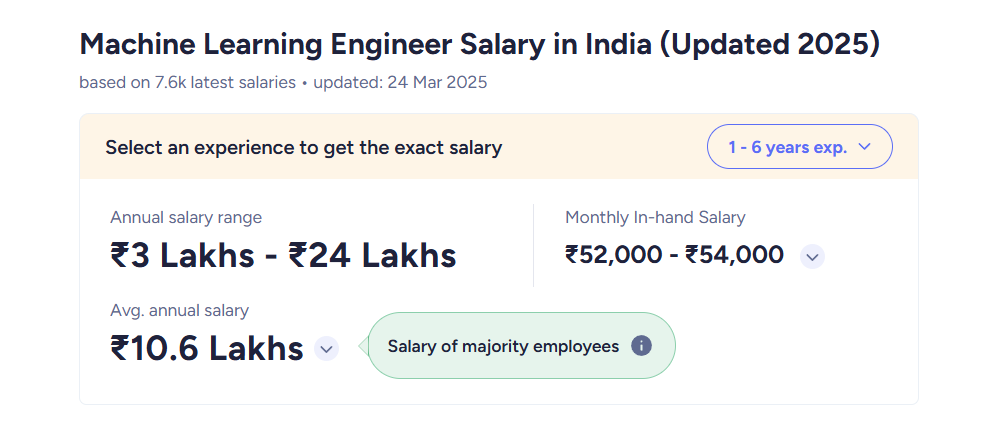Image resolution: width=1000 pixels, height=438 pixels.
Task: Click the Annual salary range label
Action: click(186, 217)
